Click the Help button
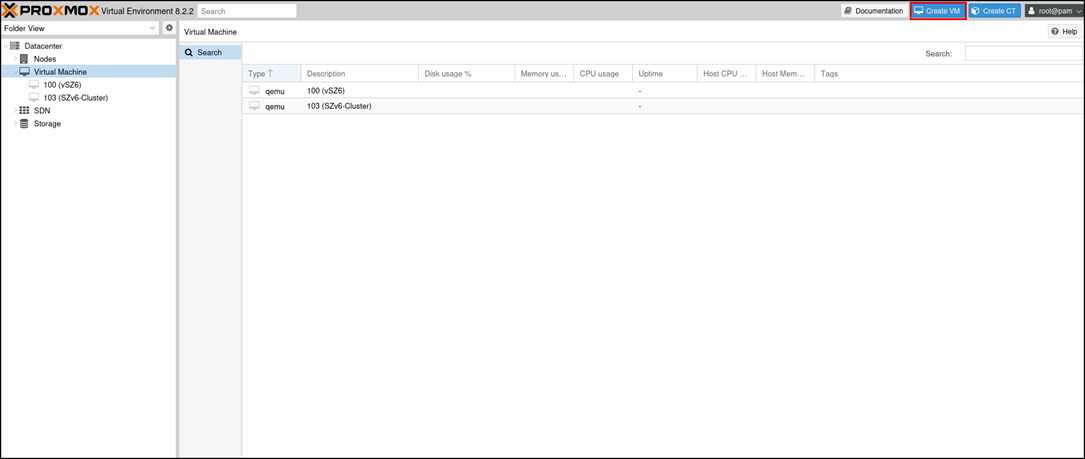 1064,32
